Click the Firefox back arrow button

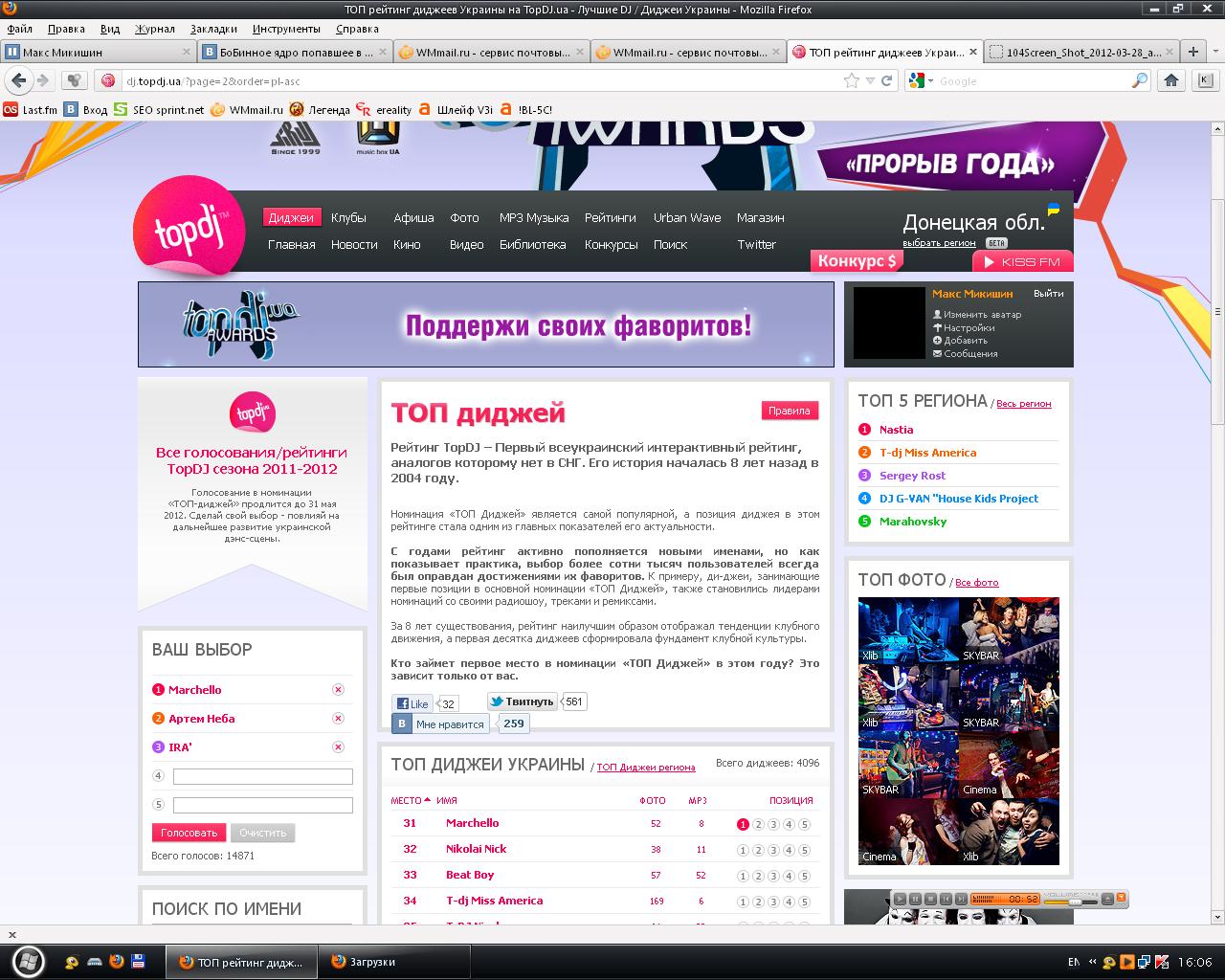click(18, 81)
